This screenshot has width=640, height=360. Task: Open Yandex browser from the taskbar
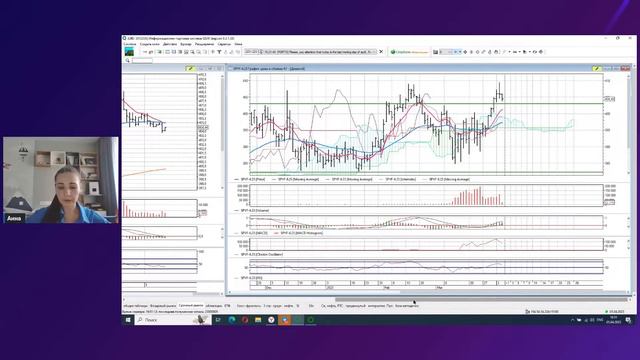coord(271,320)
